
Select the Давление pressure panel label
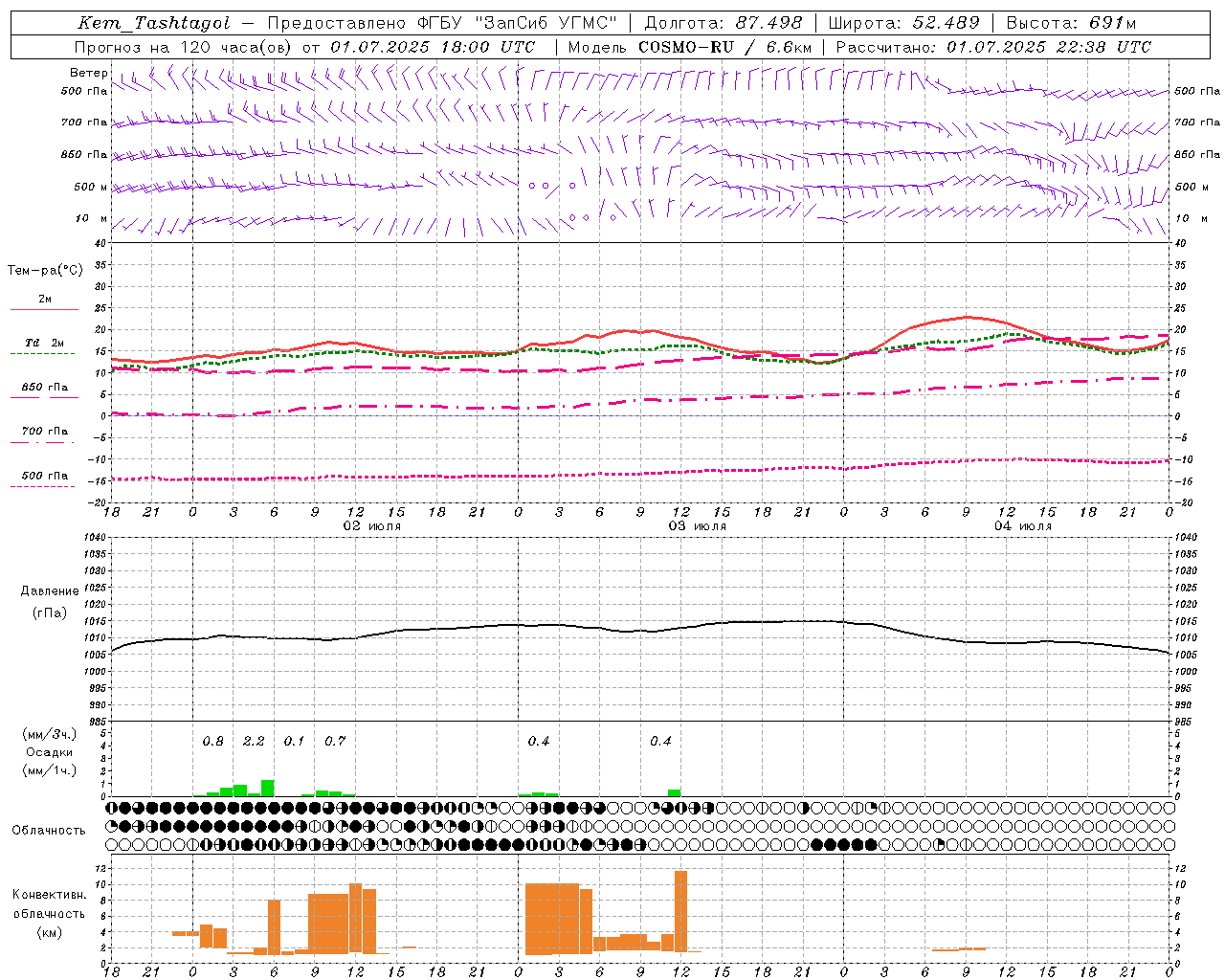(50, 591)
